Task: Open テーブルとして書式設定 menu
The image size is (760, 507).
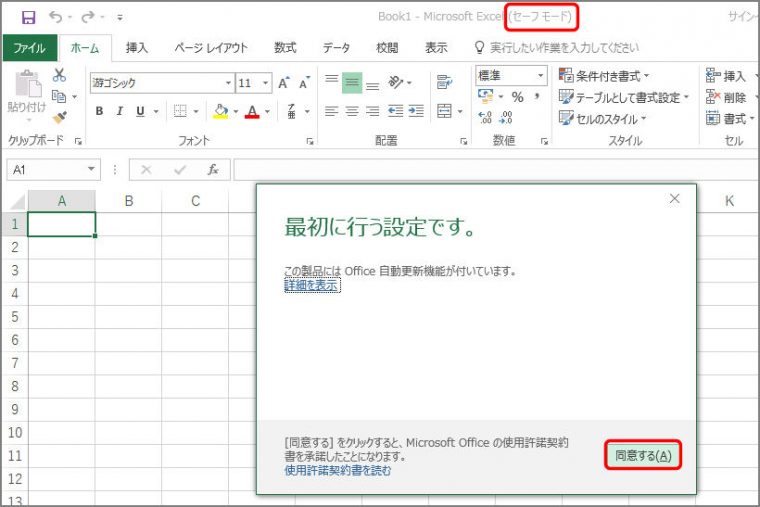Action: click(624, 97)
